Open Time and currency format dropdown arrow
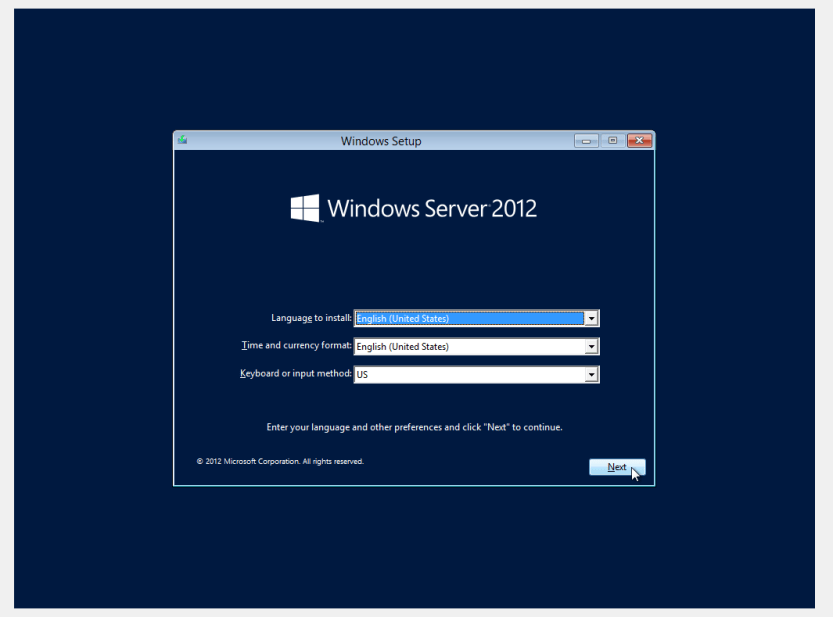 tap(591, 347)
